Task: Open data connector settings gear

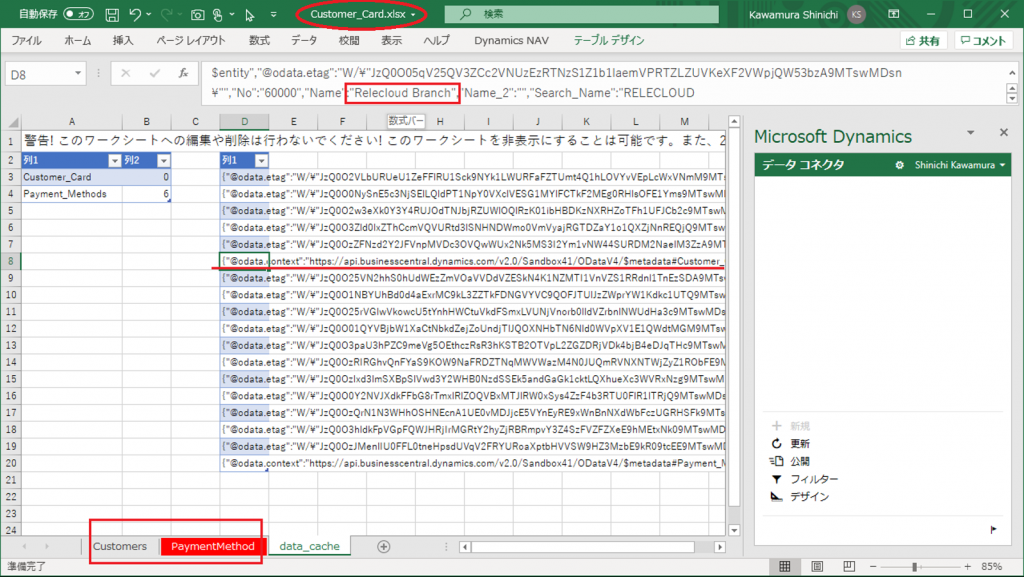Action: click(899, 165)
